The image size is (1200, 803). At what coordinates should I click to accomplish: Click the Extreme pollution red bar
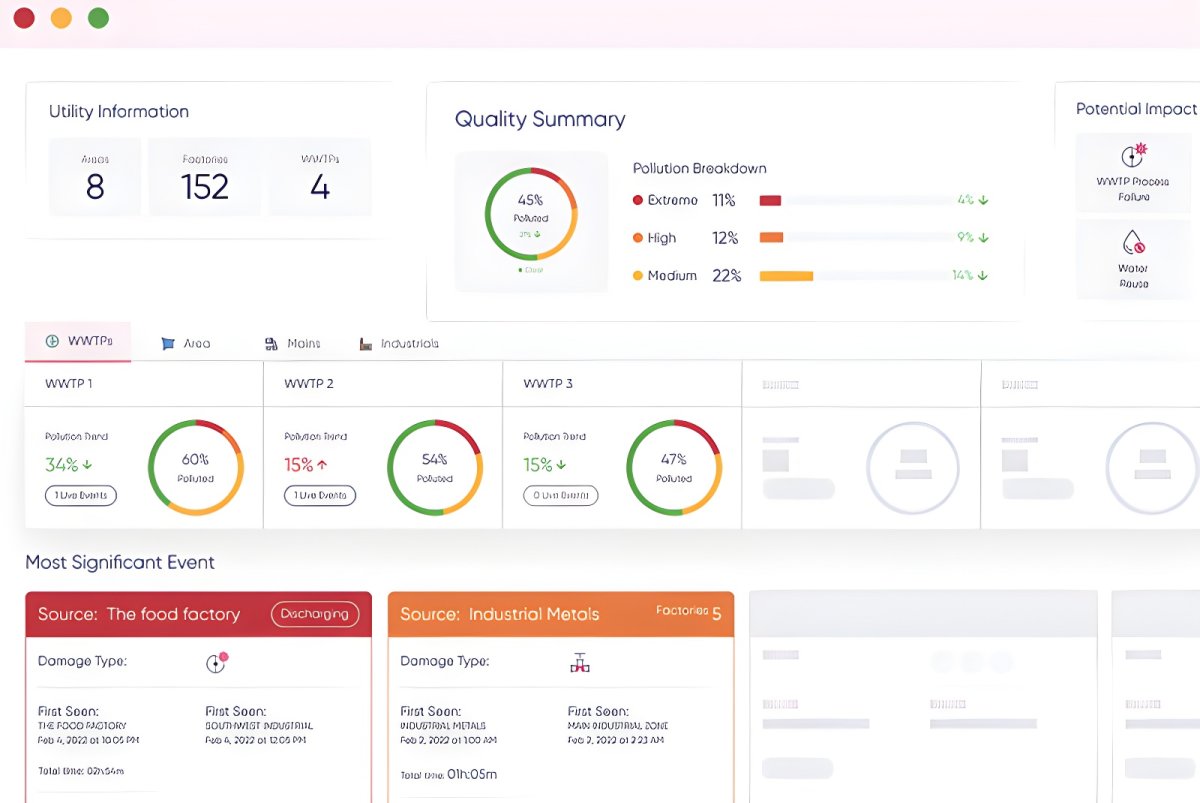(770, 200)
